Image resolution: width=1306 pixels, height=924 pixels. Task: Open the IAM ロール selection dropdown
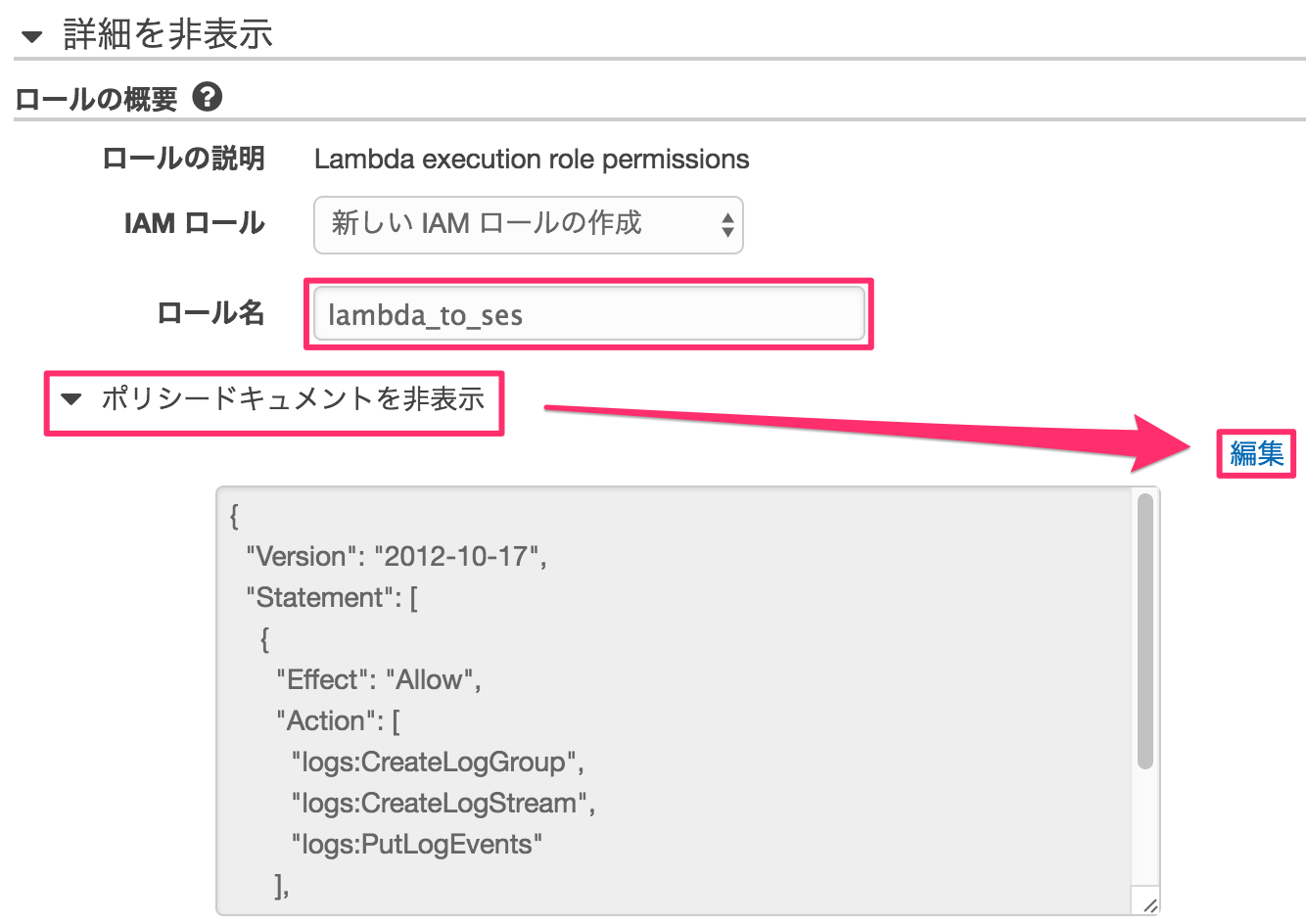tap(529, 224)
